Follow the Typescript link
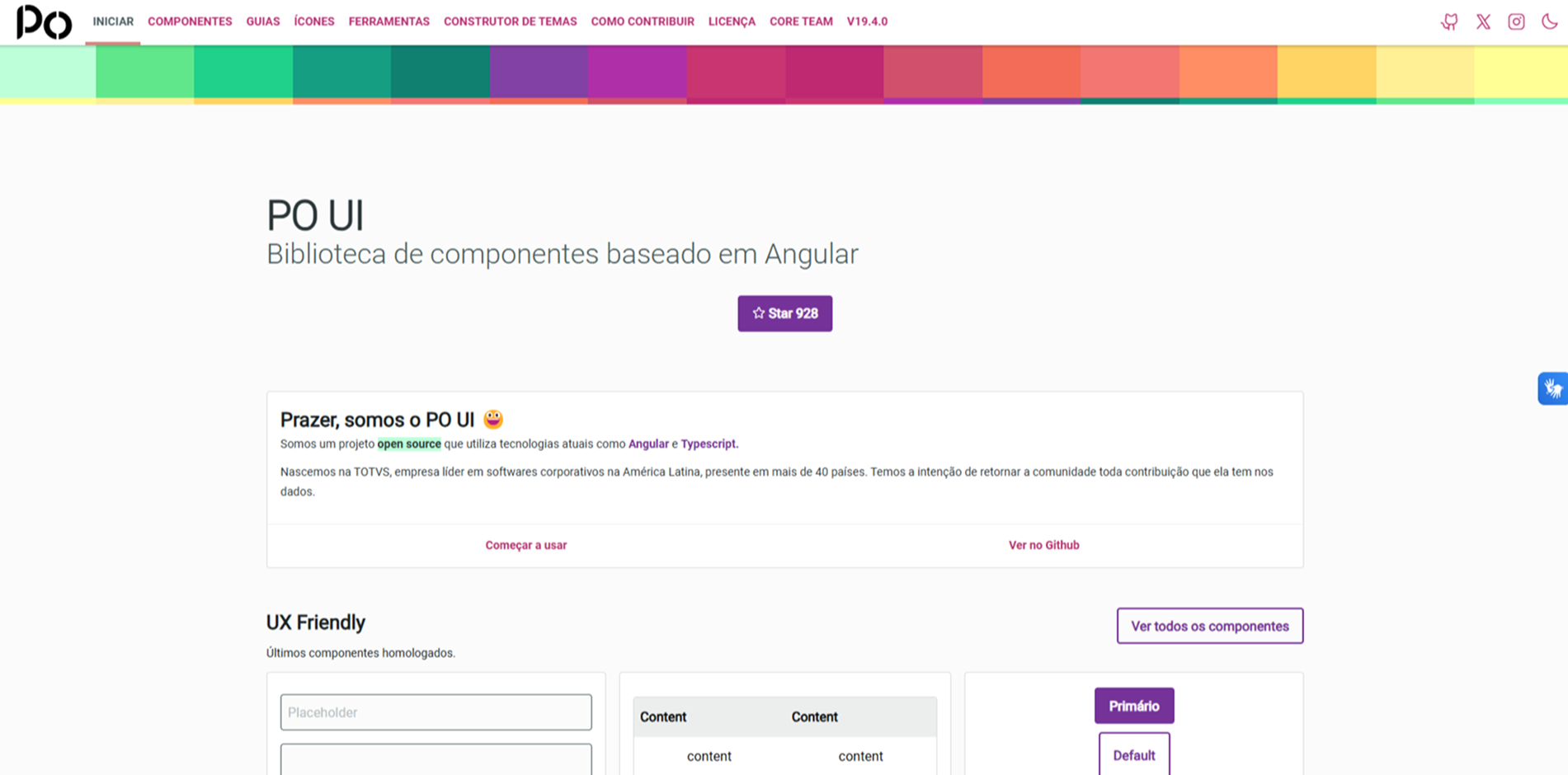1568x775 pixels. 709,444
